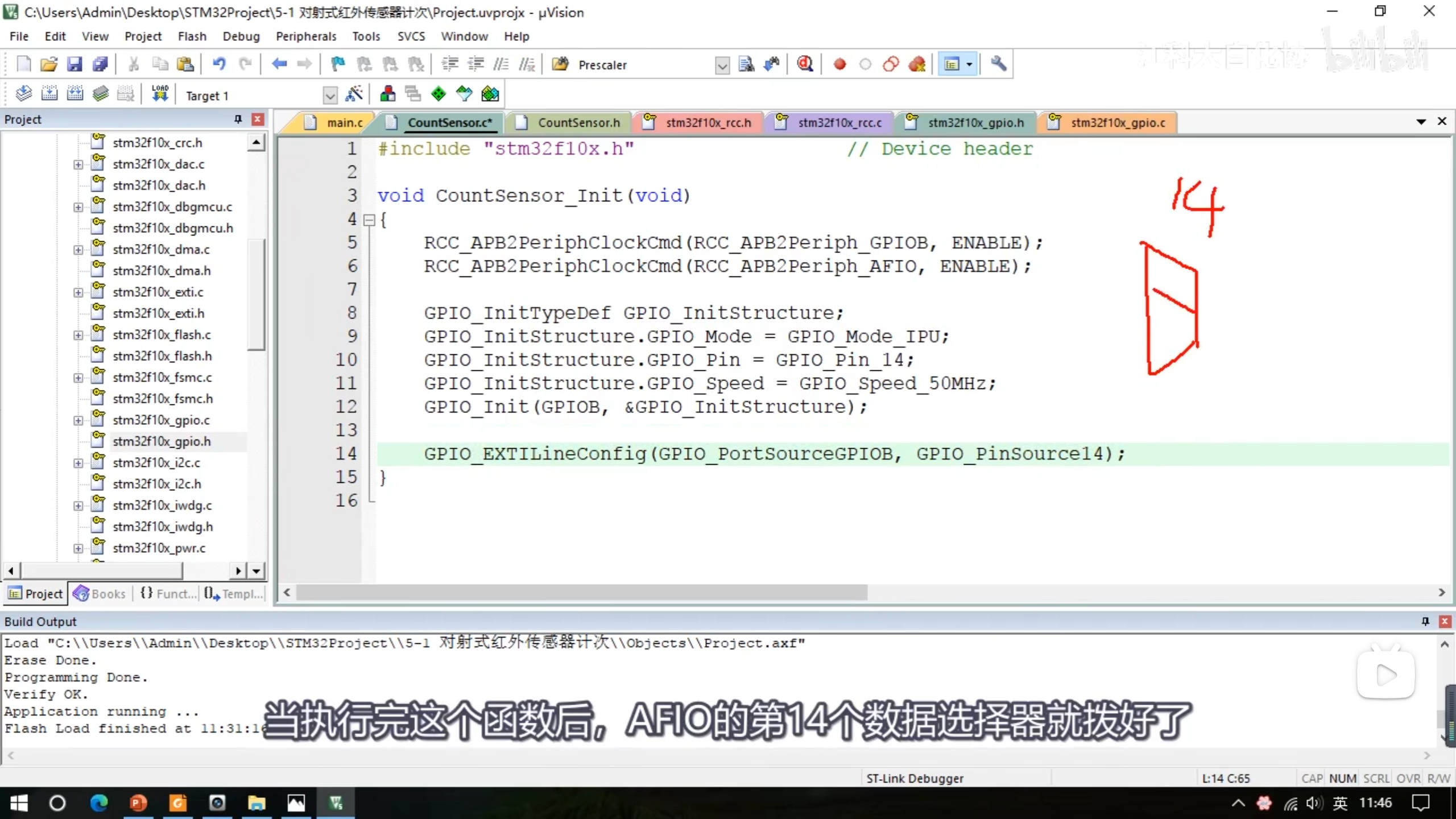
Task: Click the Open file folder icon
Action: pos(49,64)
